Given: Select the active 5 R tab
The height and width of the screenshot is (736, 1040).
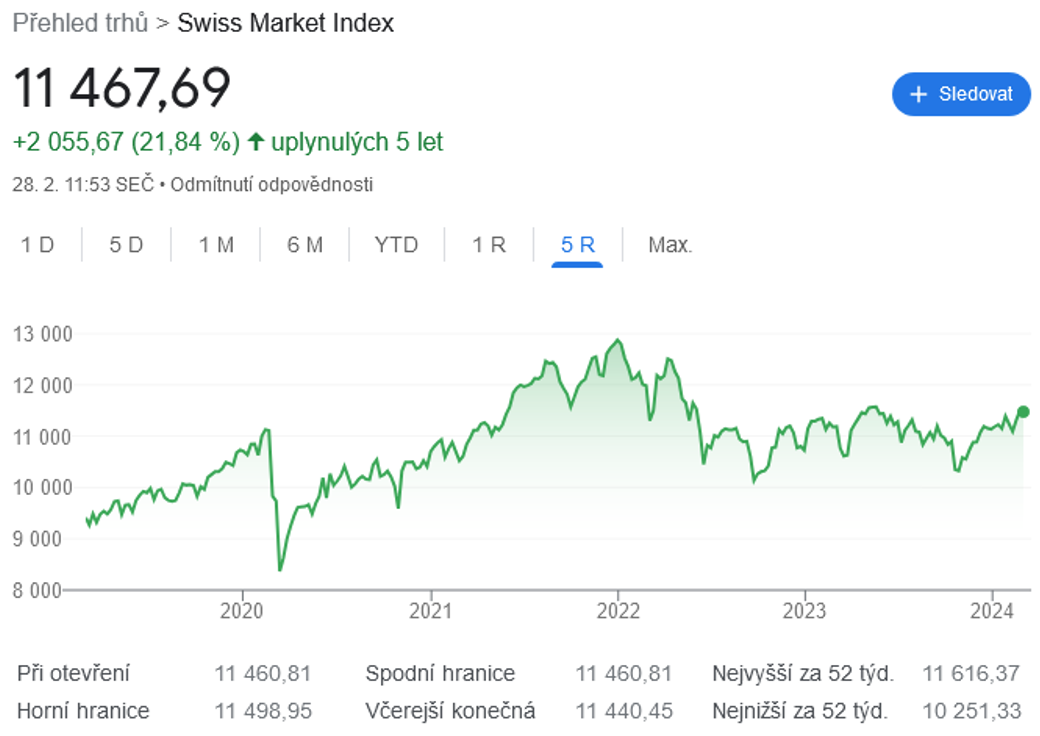Looking at the screenshot, I should (x=577, y=245).
